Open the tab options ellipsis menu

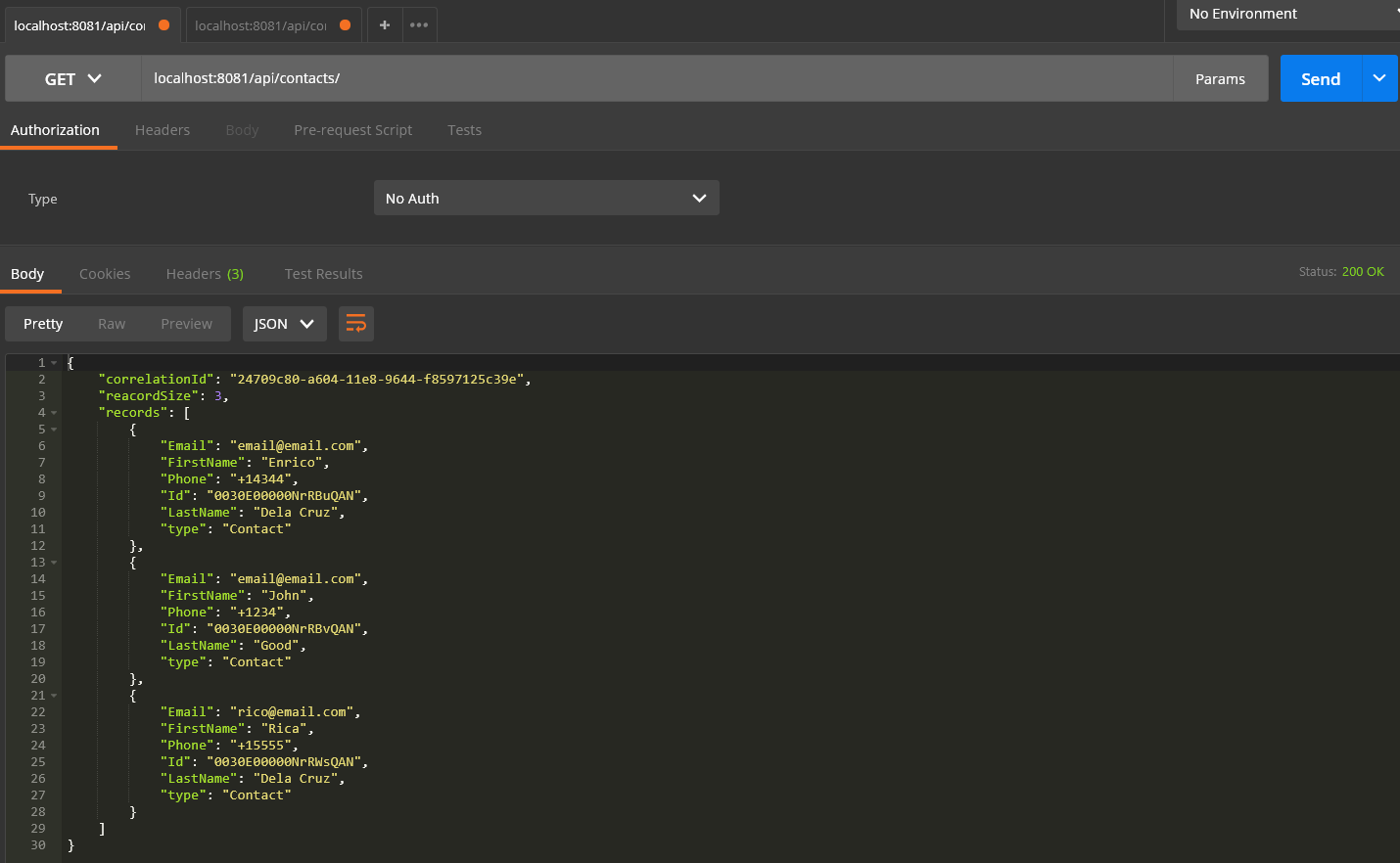pyautogui.click(x=419, y=25)
